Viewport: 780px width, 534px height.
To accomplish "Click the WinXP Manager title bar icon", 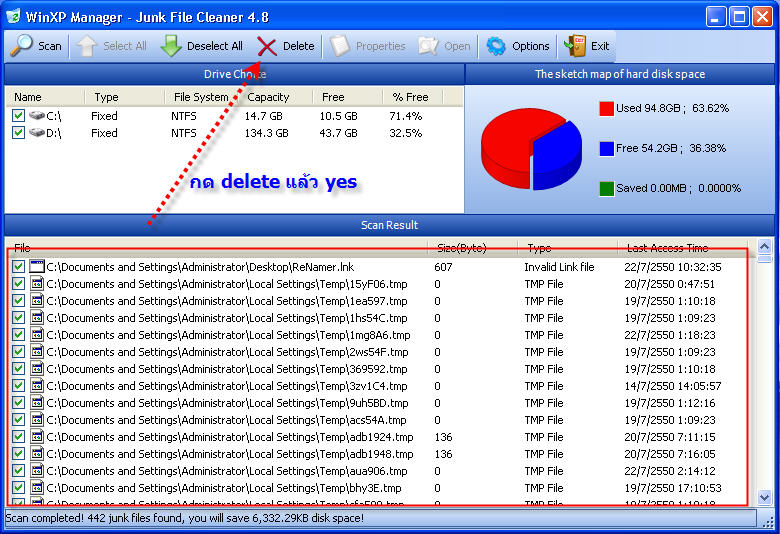I will [x=13, y=16].
